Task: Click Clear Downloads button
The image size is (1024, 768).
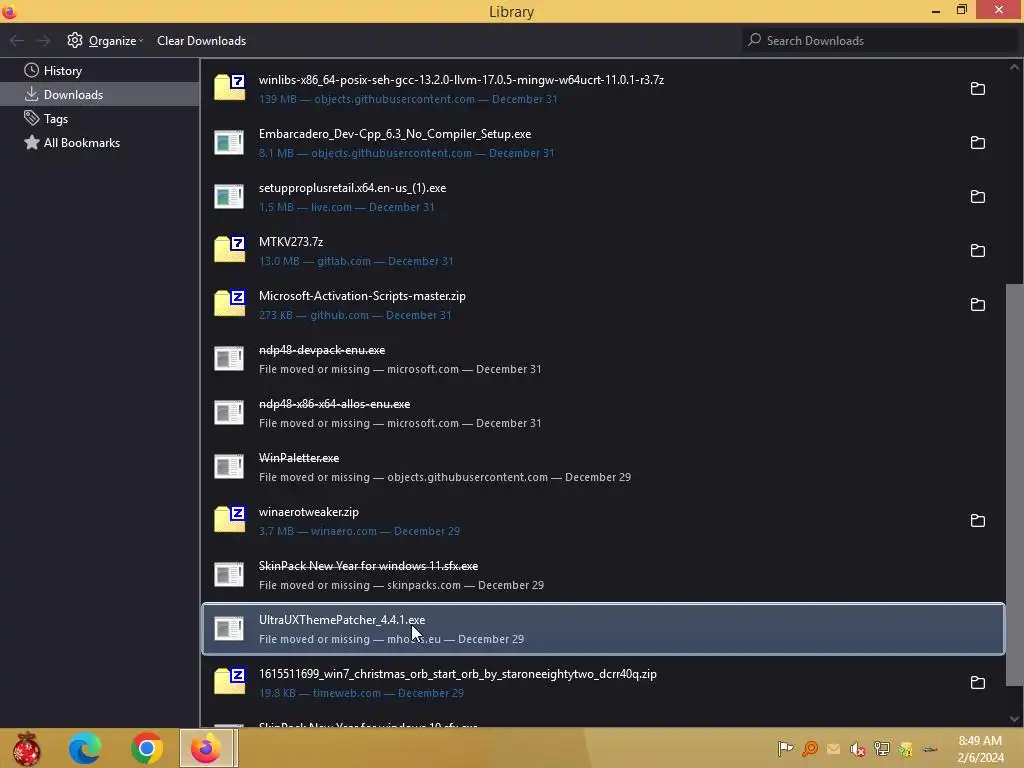Action: click(201, 40)
